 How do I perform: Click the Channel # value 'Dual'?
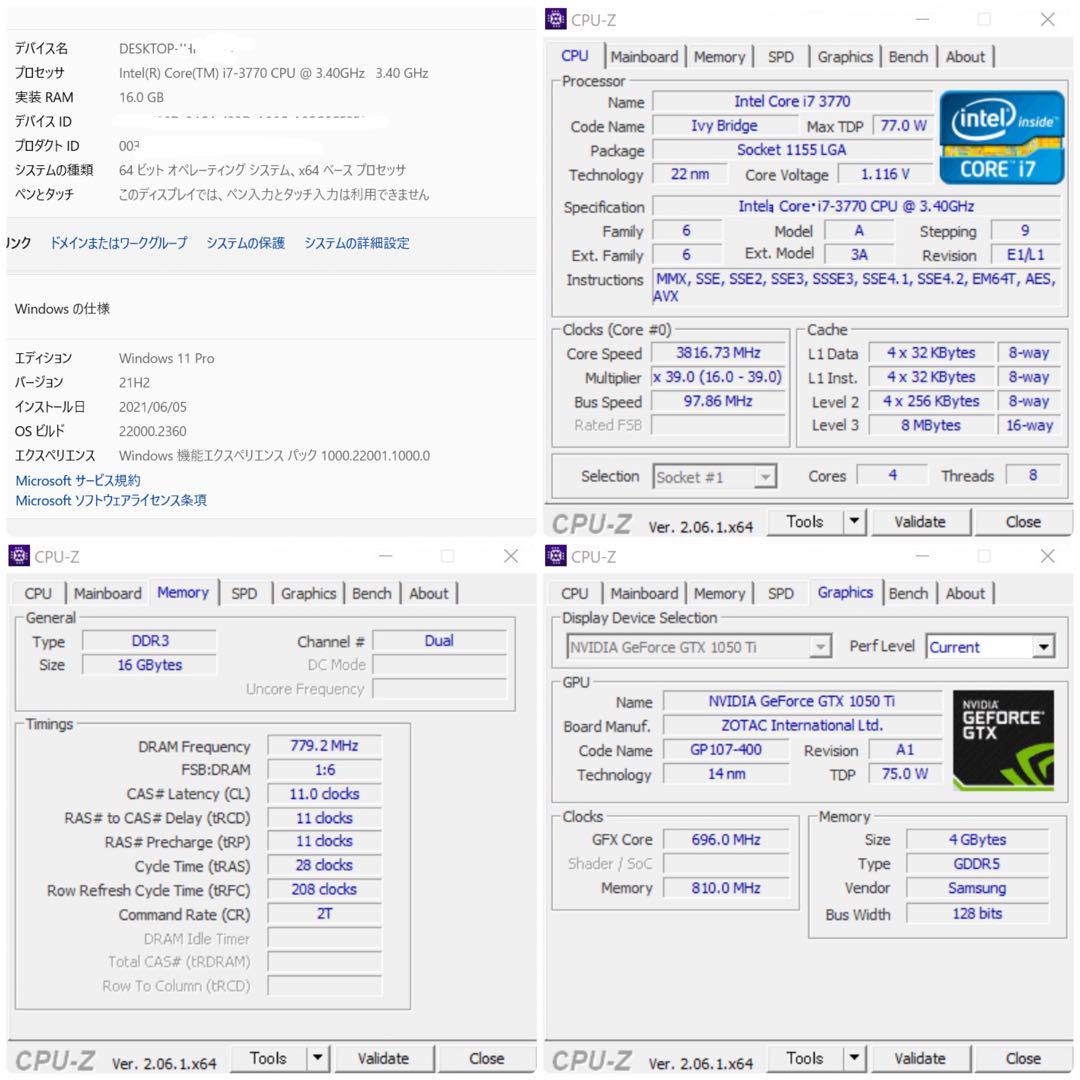(x=439, y=641)
